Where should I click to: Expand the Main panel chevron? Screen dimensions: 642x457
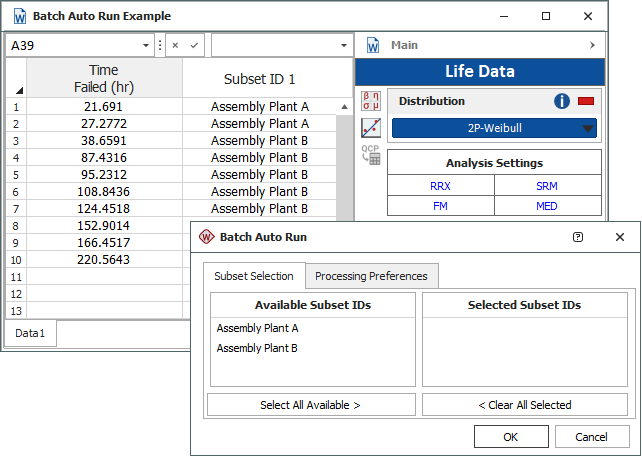pos(592,46)
